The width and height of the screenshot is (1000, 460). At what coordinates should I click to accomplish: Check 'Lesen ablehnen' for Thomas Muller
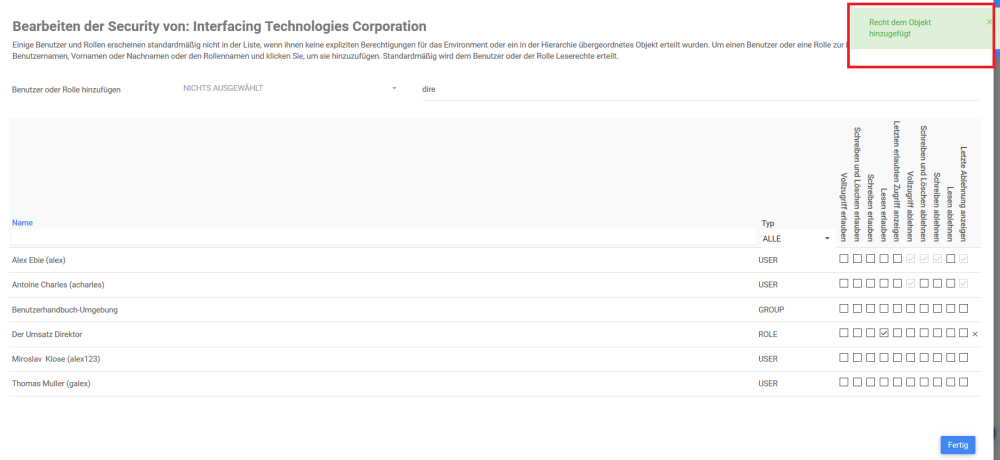tap(950, 382)
